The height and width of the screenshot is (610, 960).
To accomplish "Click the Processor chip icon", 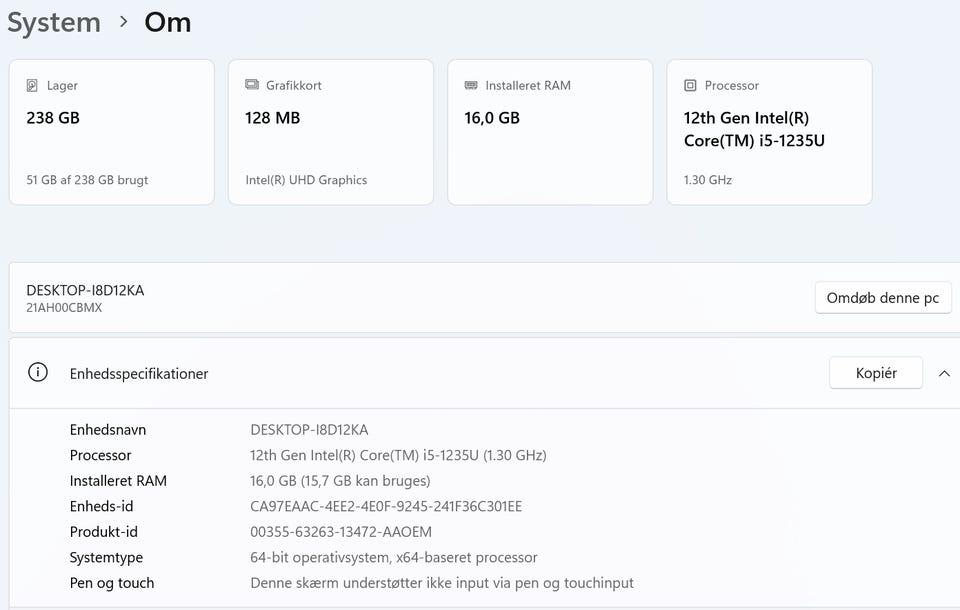I will click(690, 86).
